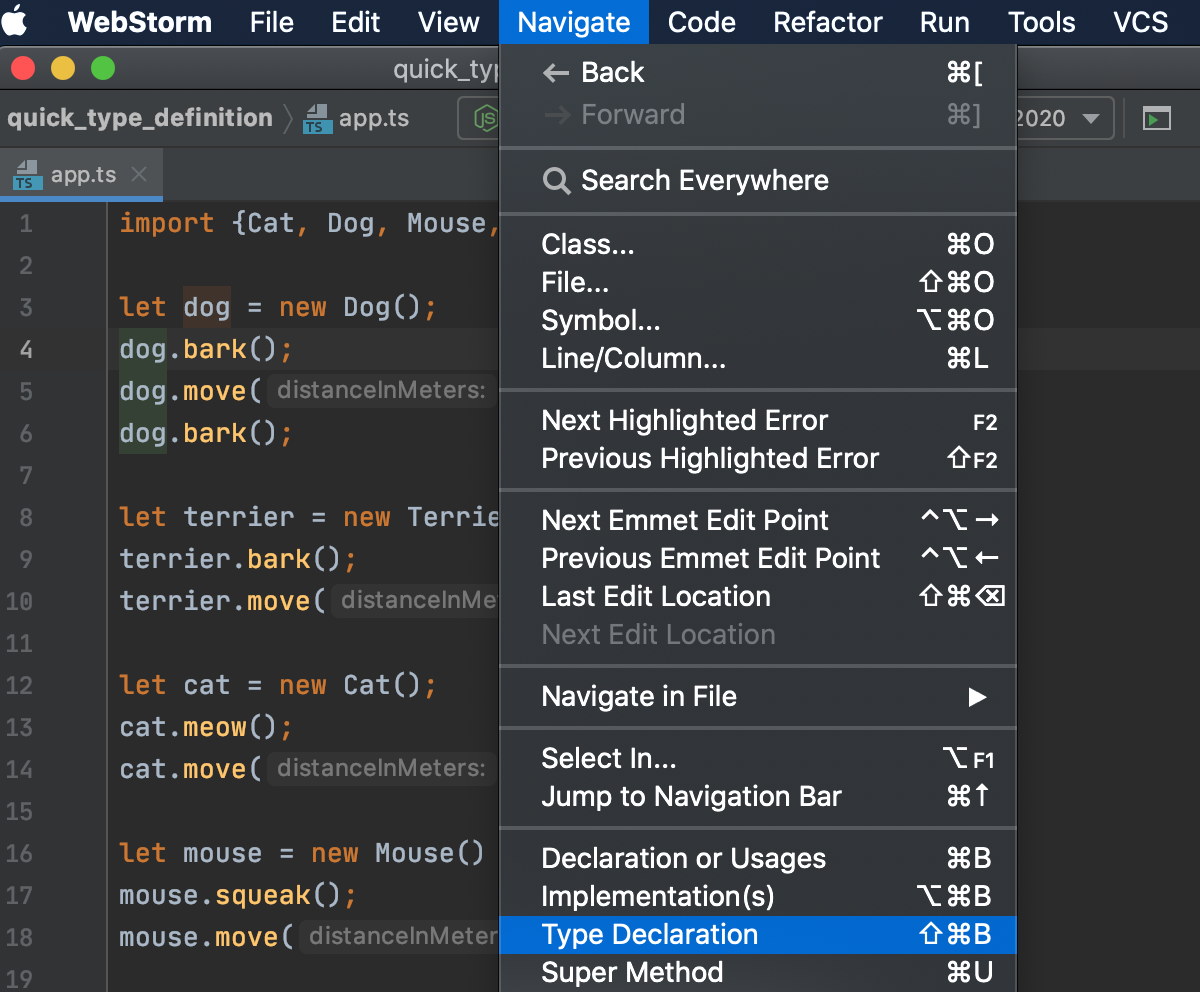Click the TypeScript icon on app.ts tab

[x=26, y=175]
